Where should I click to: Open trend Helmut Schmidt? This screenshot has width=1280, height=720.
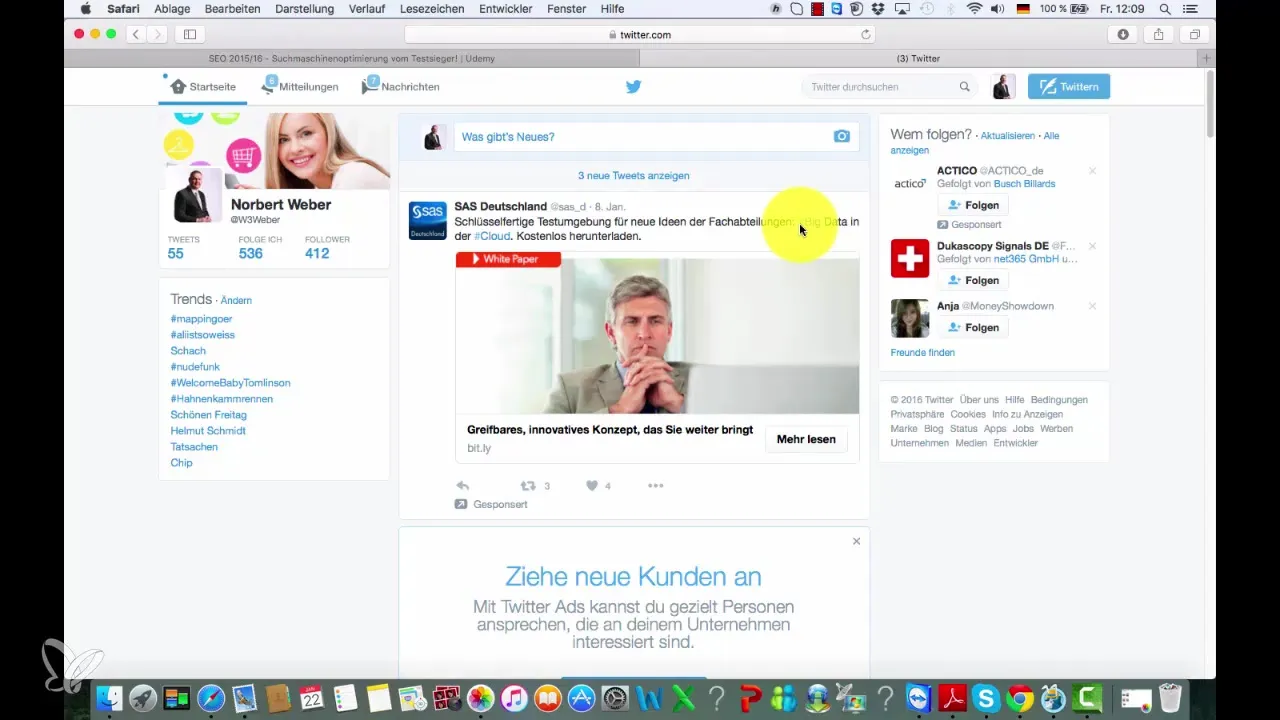(x=208, y=431)
